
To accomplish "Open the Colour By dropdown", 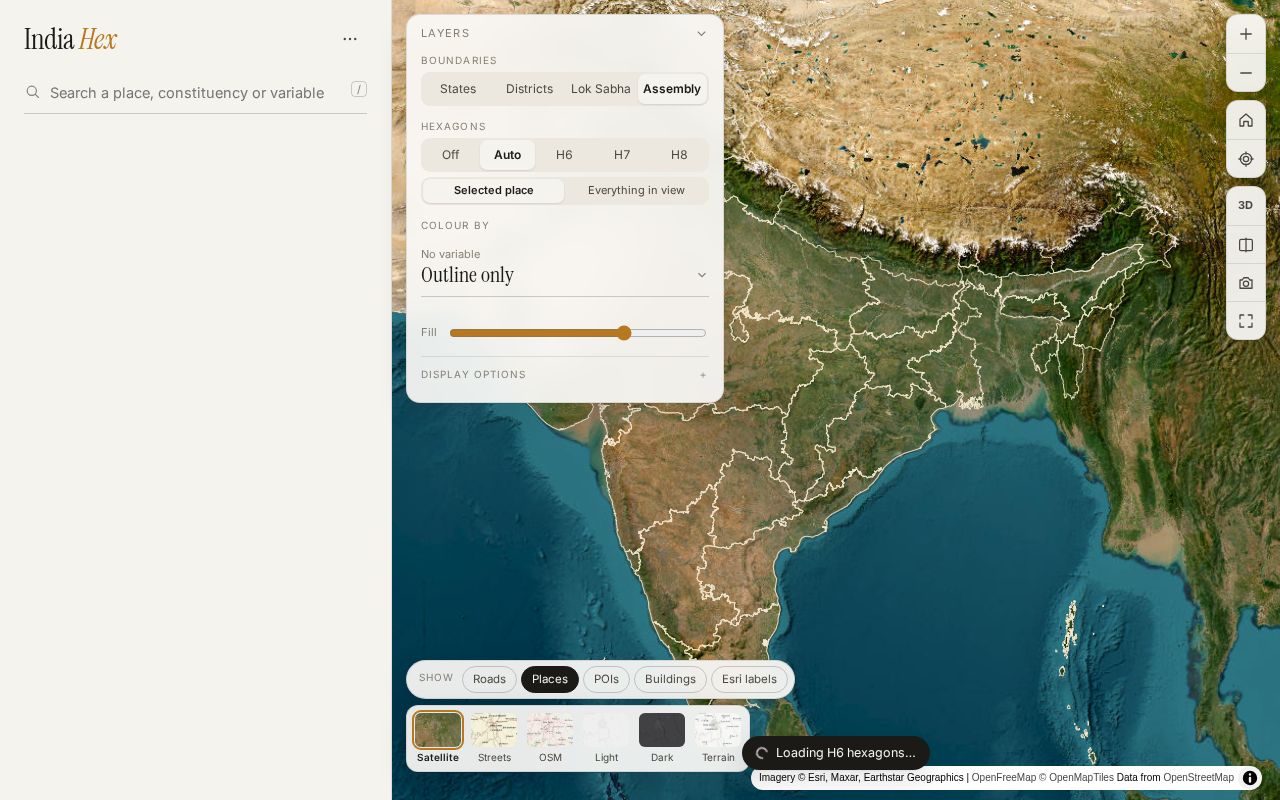I will (x=565, y=275).
